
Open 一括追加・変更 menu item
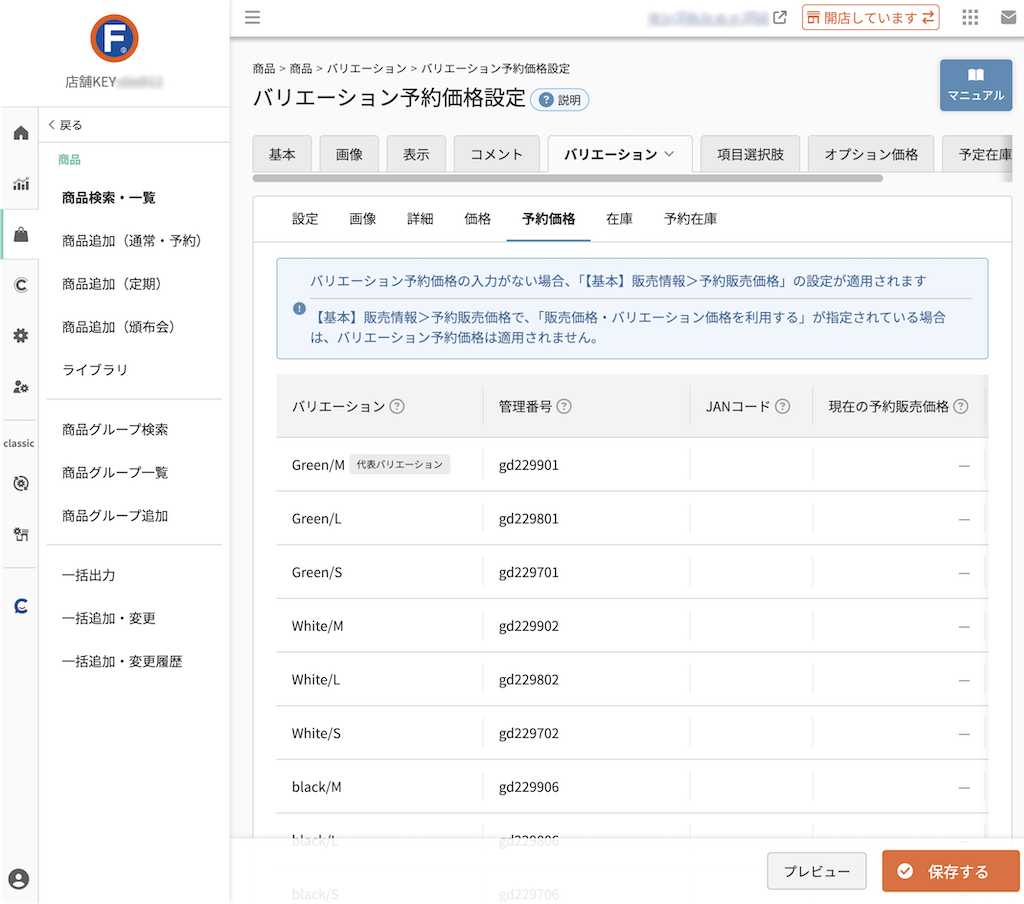(108, 619)
